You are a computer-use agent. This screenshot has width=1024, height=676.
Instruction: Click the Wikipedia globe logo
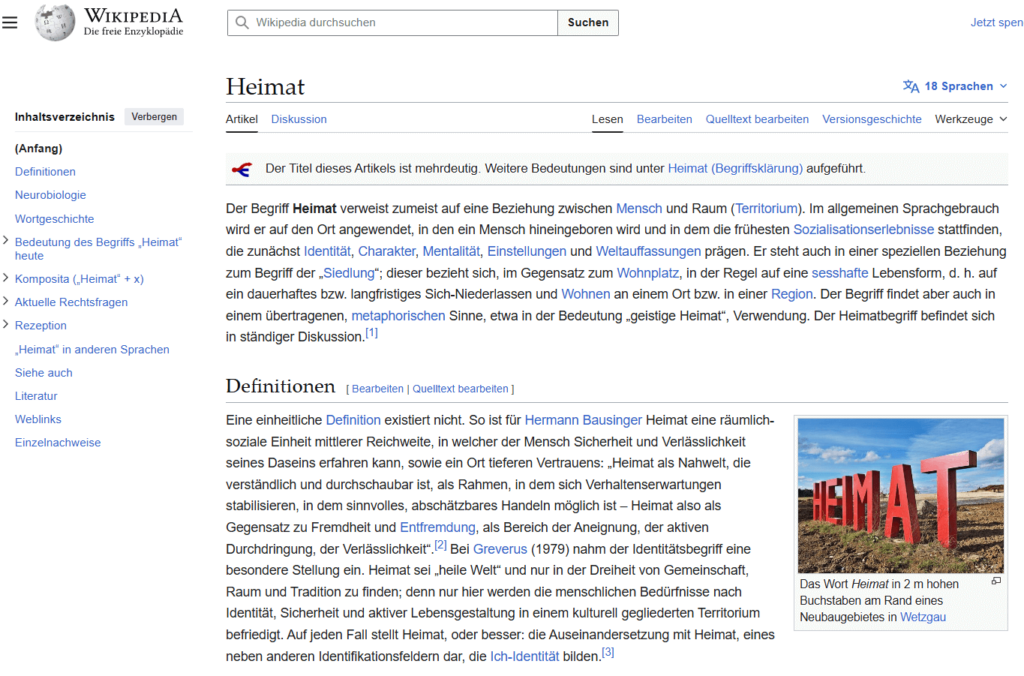55,22
